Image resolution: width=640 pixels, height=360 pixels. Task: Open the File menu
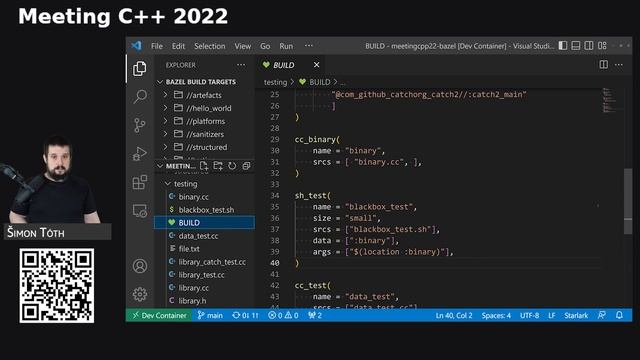tap(157, 46)
